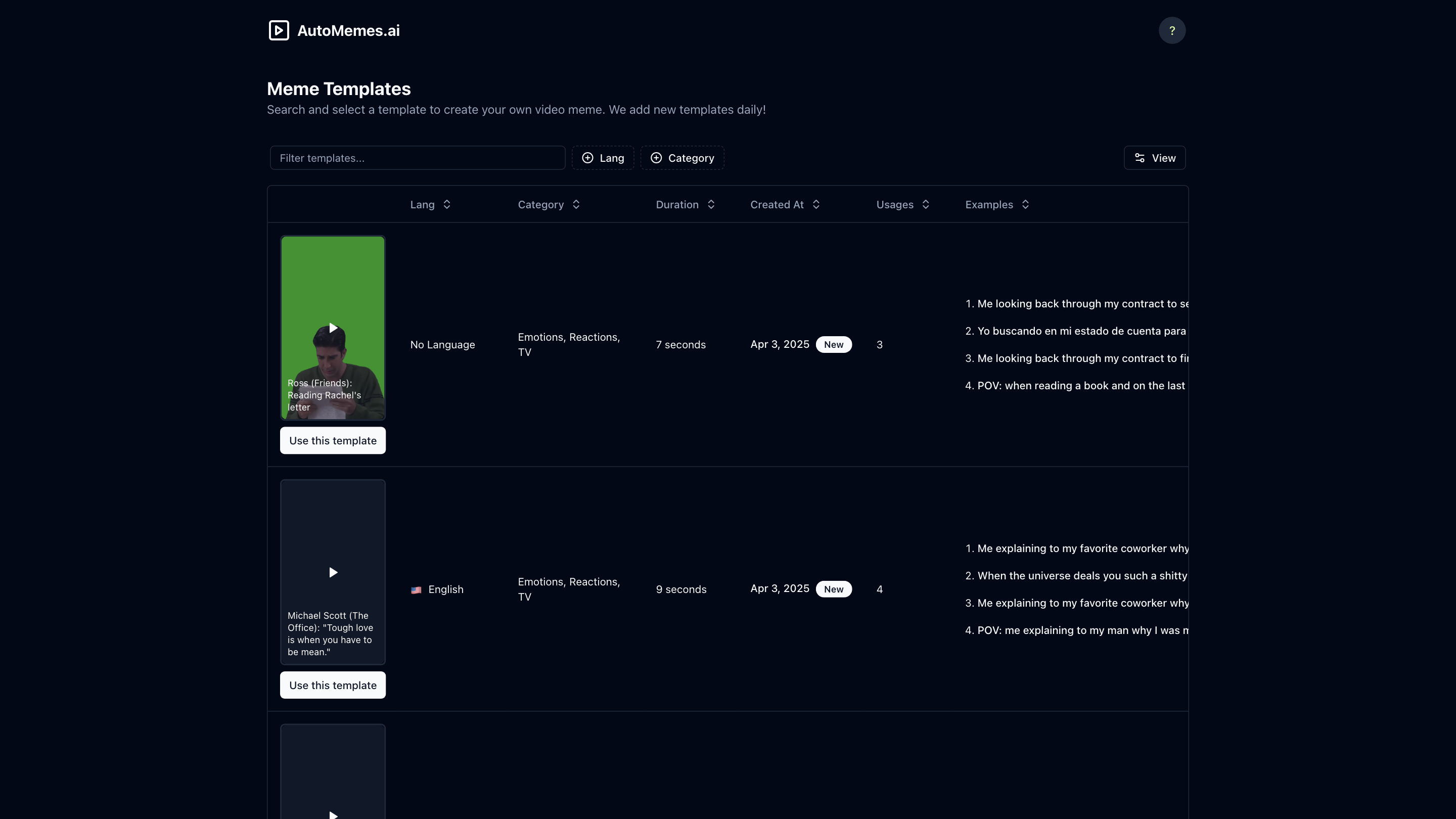The image size is (1456, 819).
Task: Play the Michael Scott template video
Action: point(333,573)
